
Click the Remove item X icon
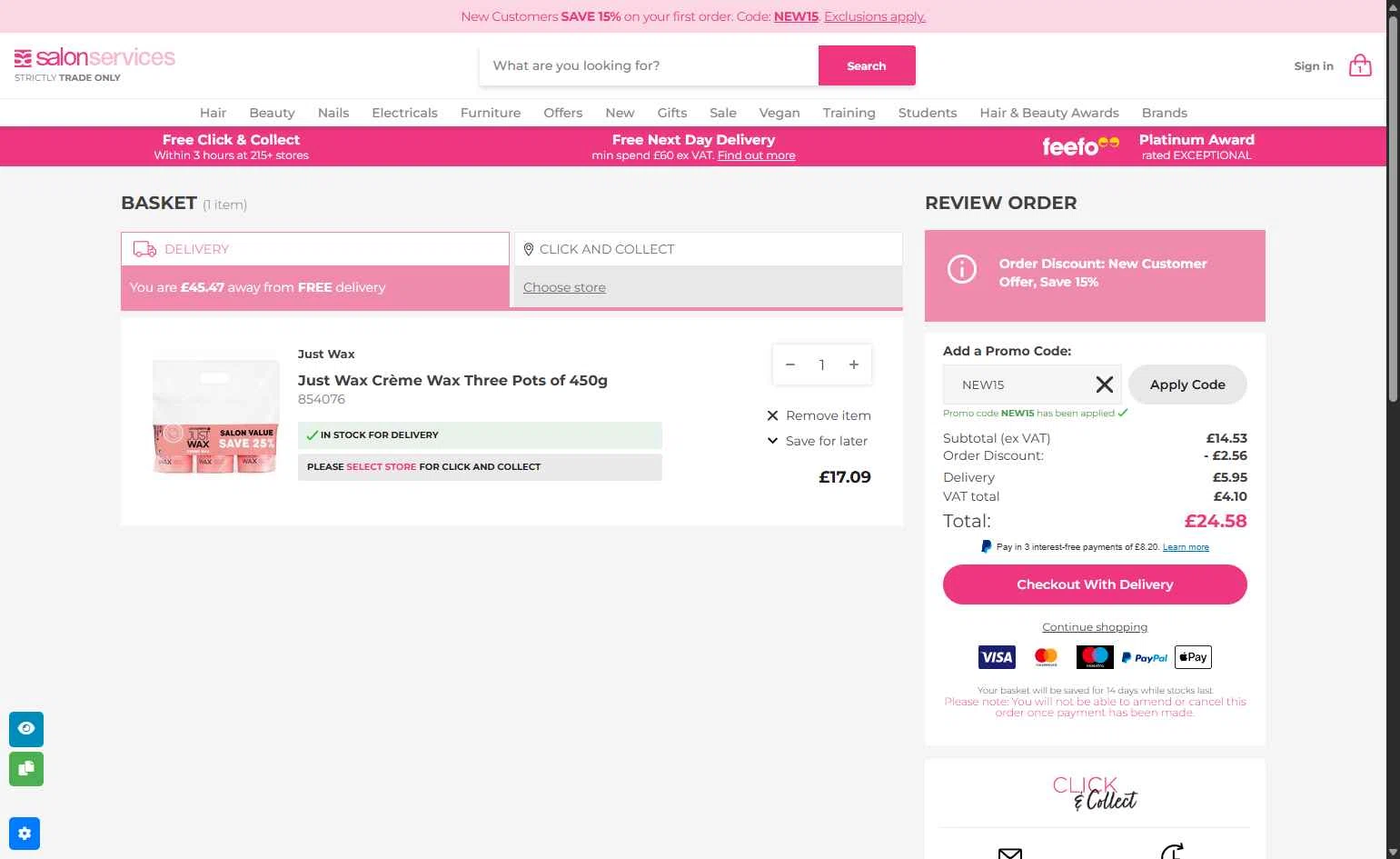(772, 415)
